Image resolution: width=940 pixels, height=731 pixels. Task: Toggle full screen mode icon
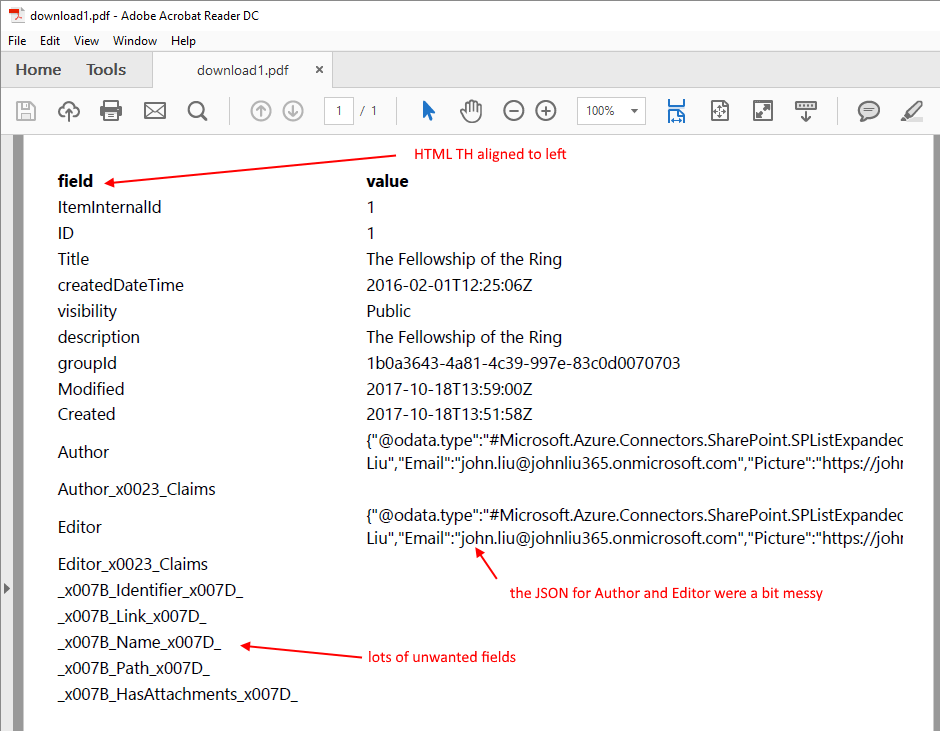(763, 111)
